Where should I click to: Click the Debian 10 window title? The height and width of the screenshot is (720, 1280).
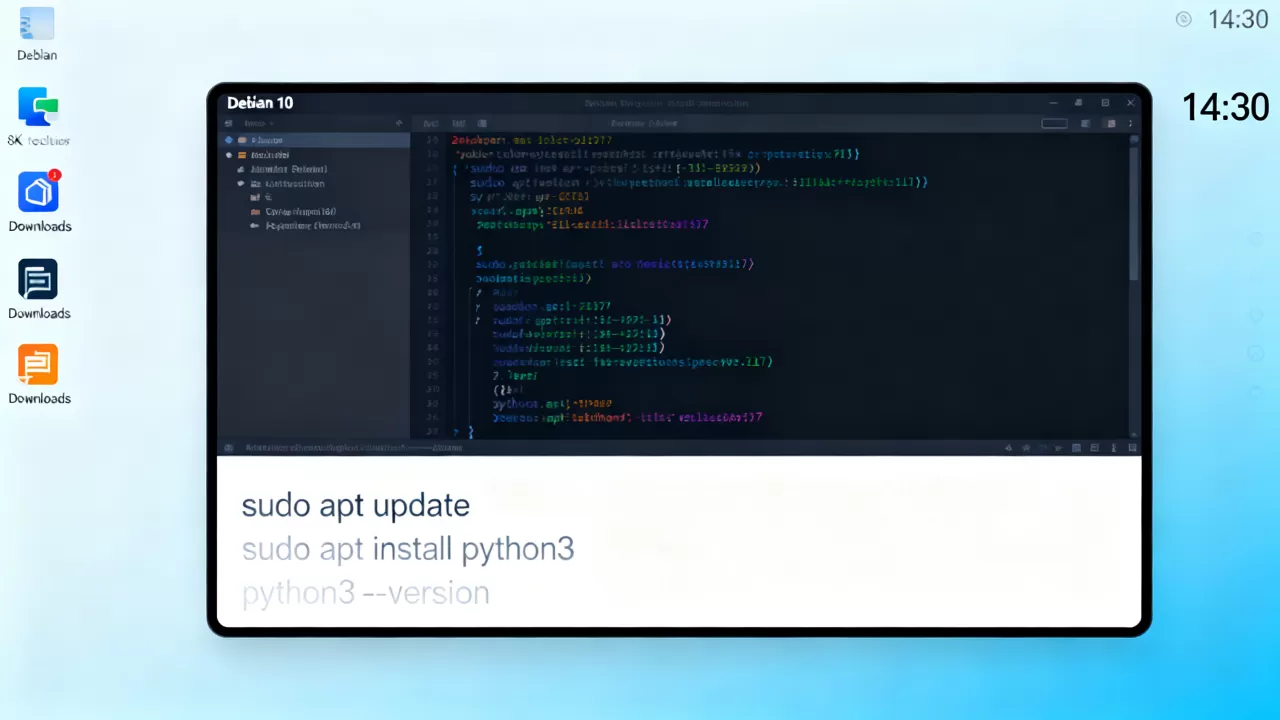(260, 103)
